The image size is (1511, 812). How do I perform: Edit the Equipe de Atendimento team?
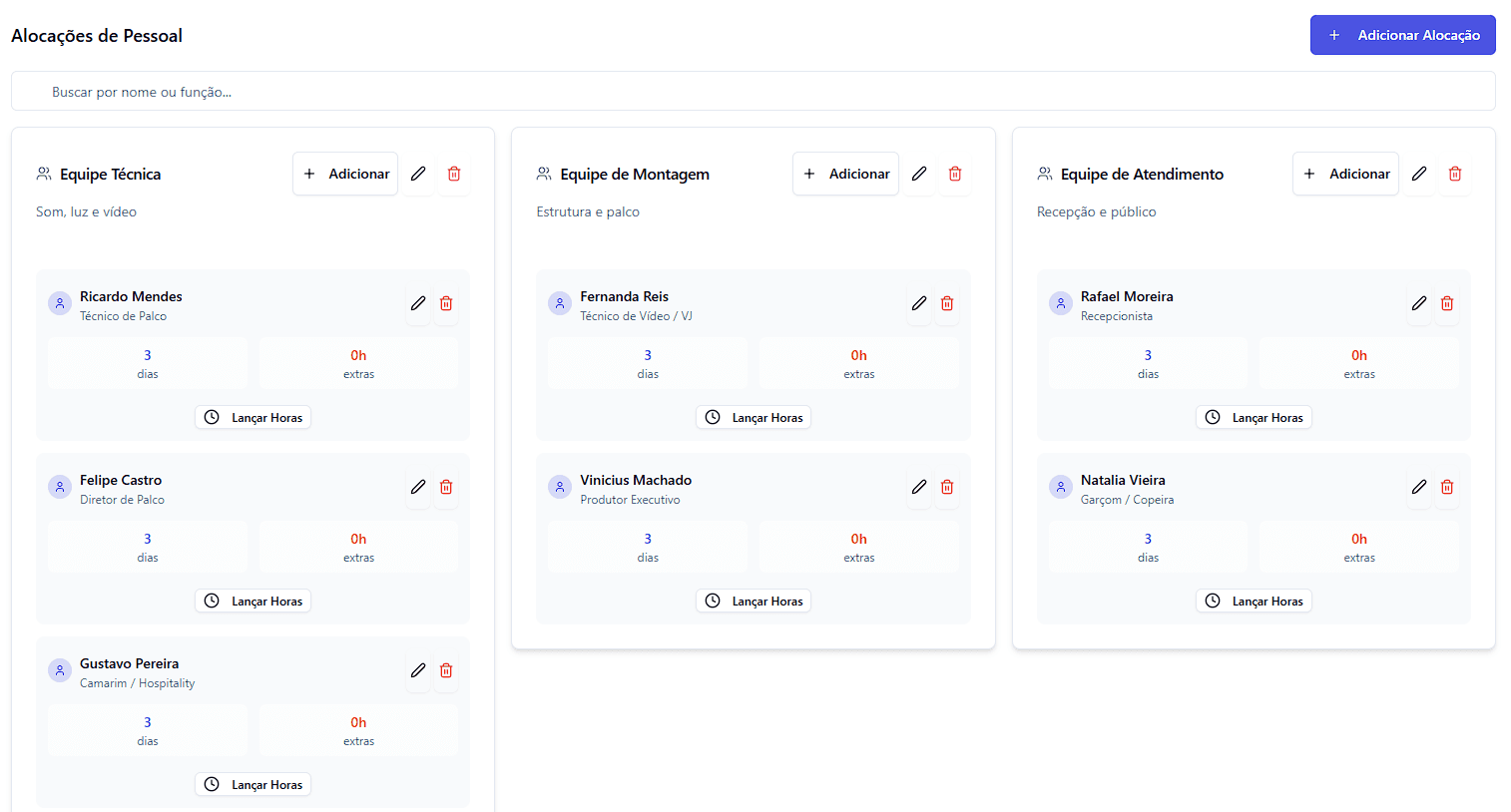click(x=1419, y=174)
